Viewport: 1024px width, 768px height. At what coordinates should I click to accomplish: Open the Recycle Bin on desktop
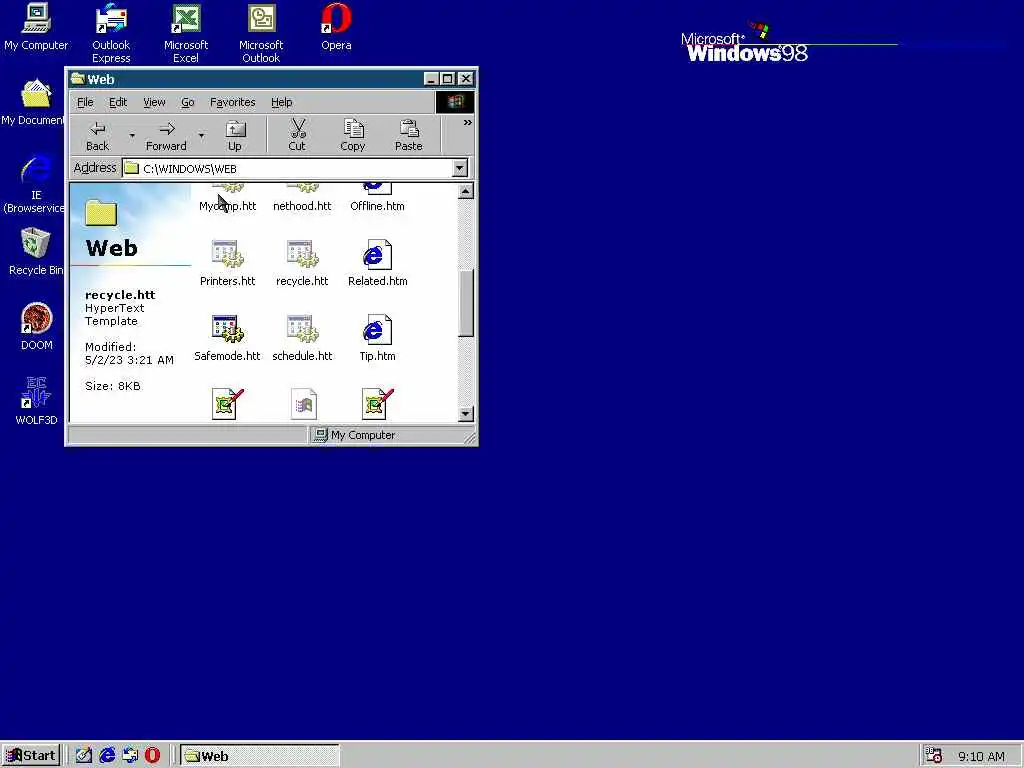click(35, 251)
